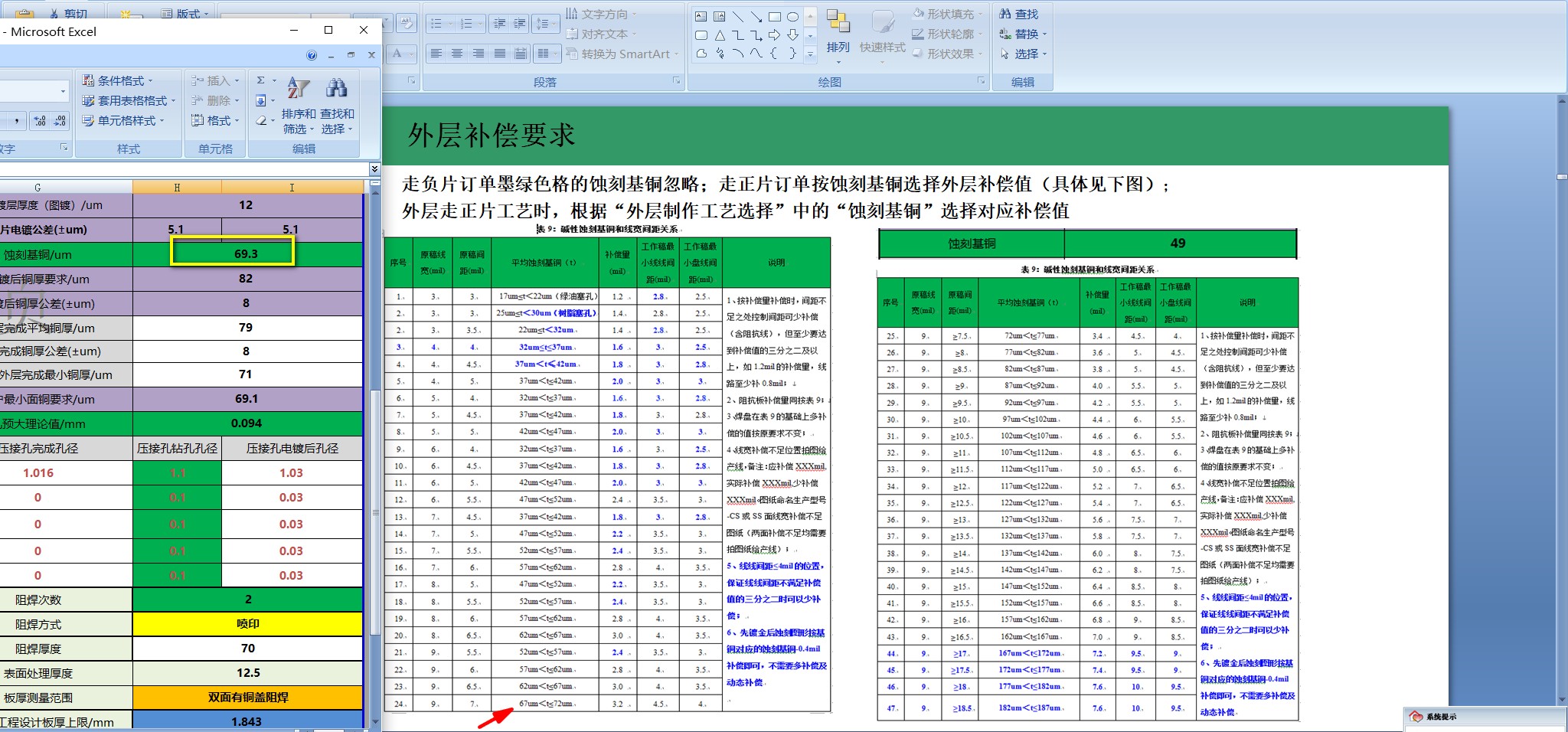Open 绘图 drawing dialog launcher
The height and width of the screenshot is (732, 1568).
(982, 80)
